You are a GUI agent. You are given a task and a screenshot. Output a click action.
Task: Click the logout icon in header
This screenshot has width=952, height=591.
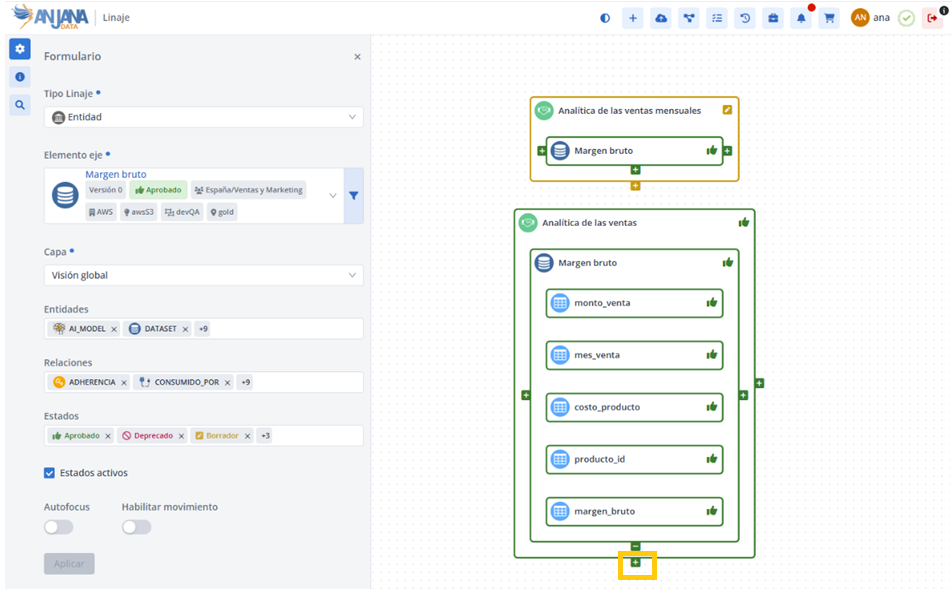(x=932, y=18)
